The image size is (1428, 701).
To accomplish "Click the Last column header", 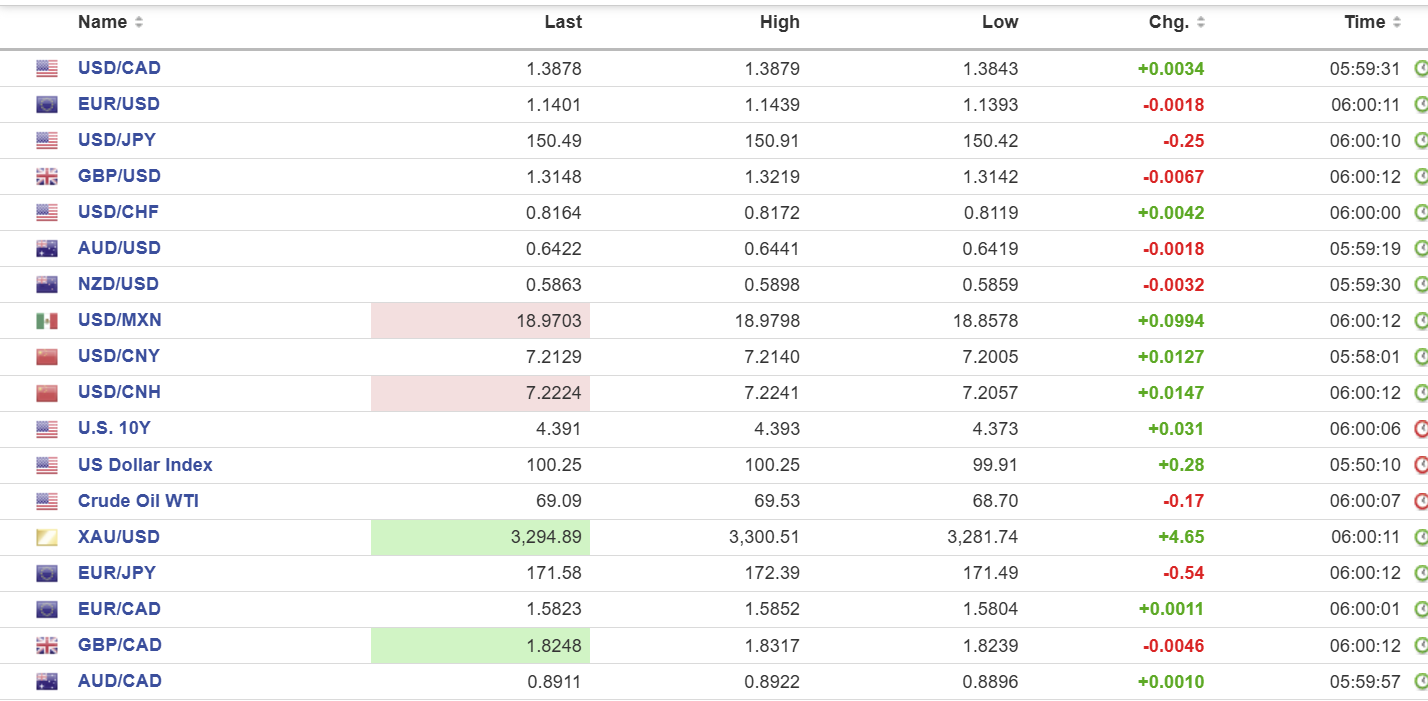I will (x=563, y=22).
